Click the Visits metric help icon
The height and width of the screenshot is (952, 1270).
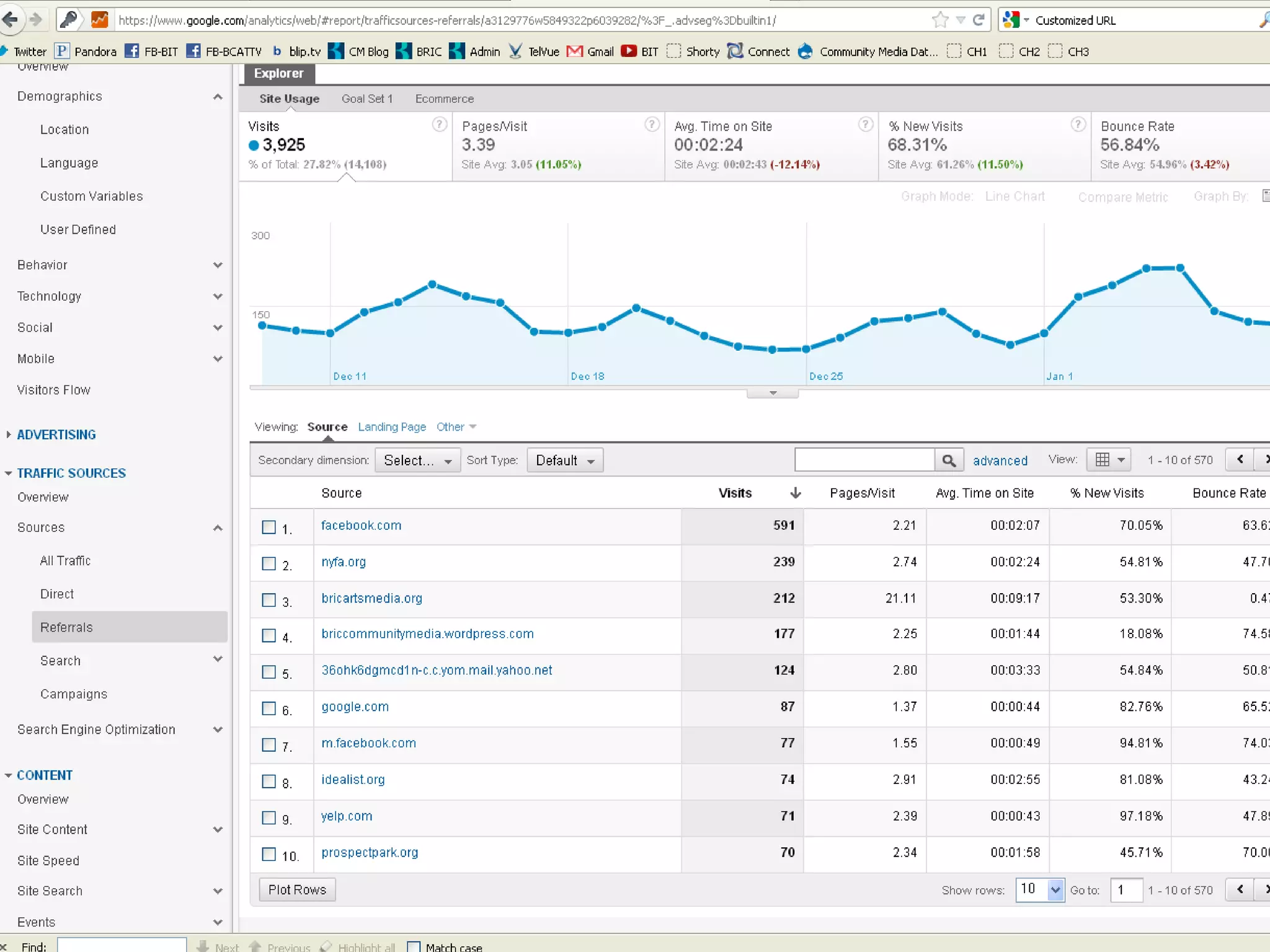439,125
